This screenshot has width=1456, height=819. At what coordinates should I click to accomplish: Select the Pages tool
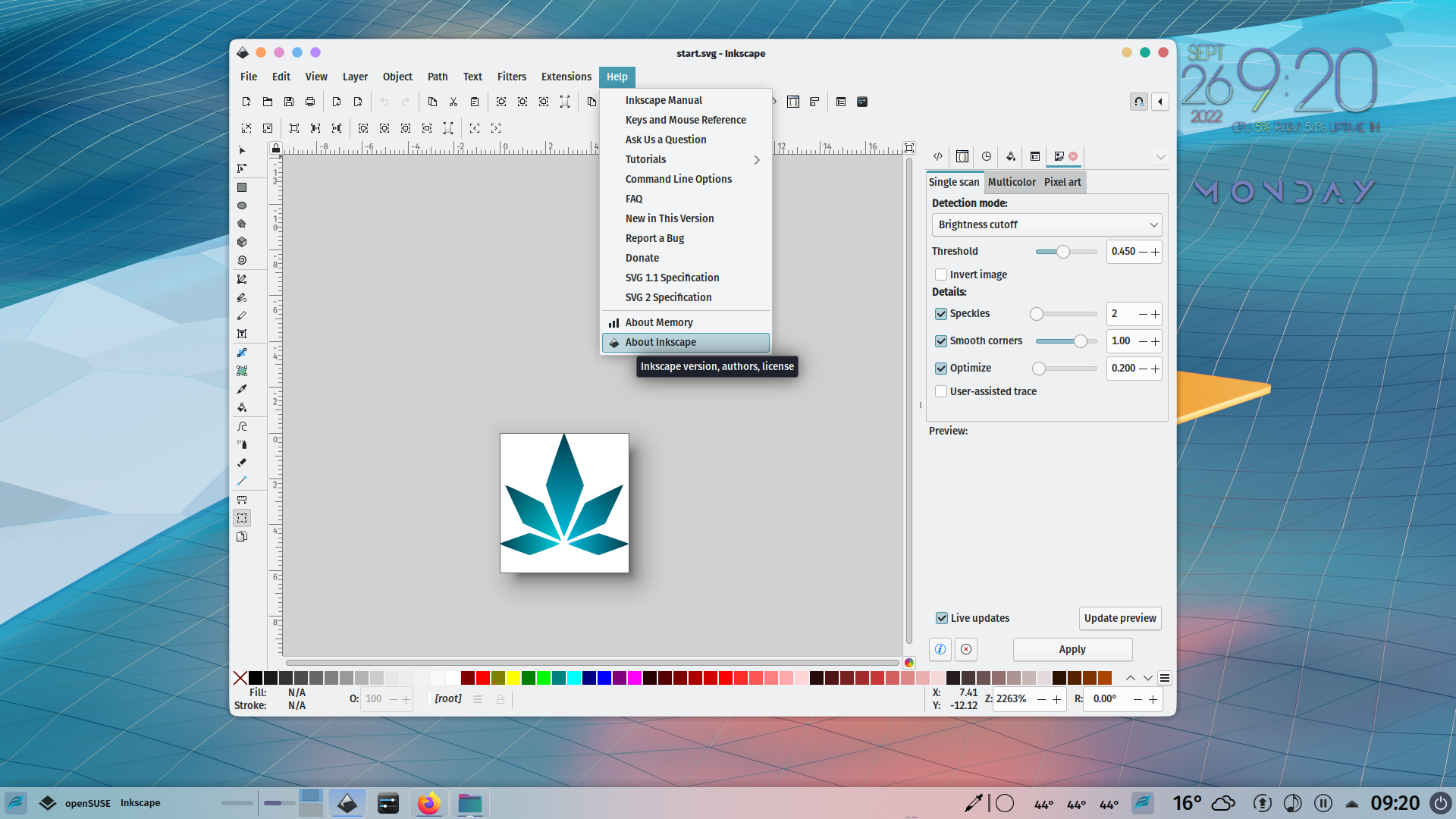tap(242, 536)
